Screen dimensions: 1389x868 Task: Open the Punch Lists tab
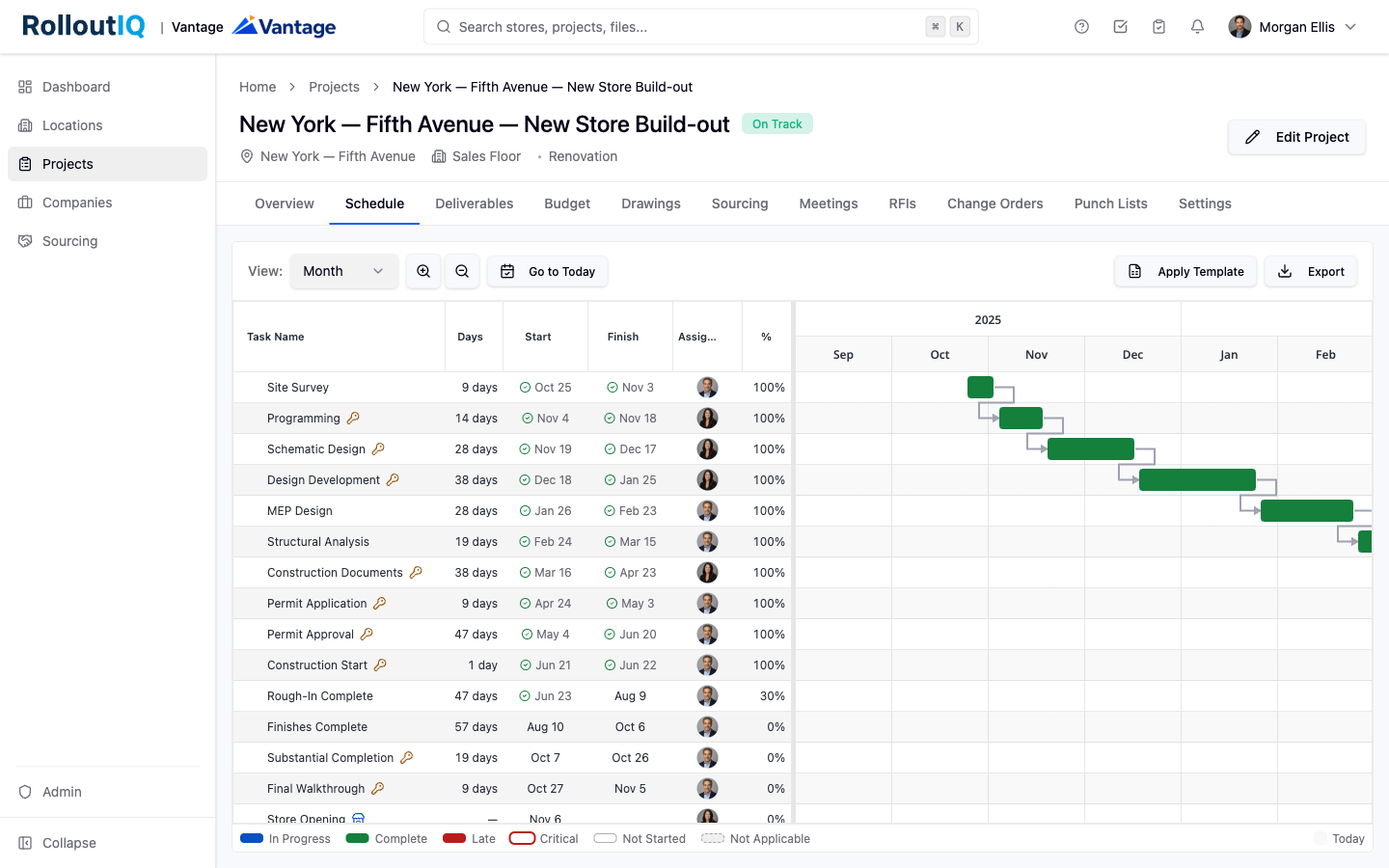point(1111,203)
